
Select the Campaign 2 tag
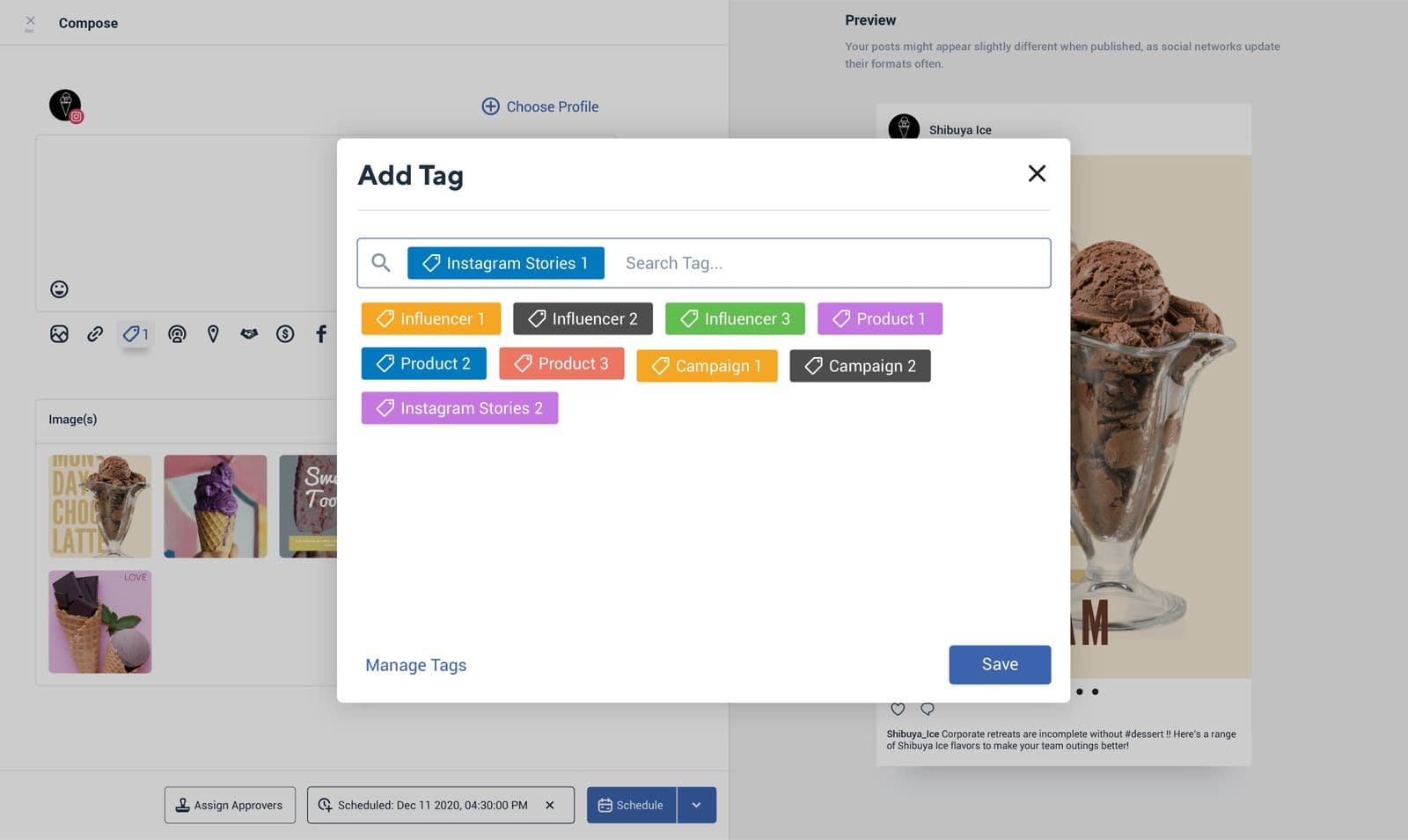860,366
